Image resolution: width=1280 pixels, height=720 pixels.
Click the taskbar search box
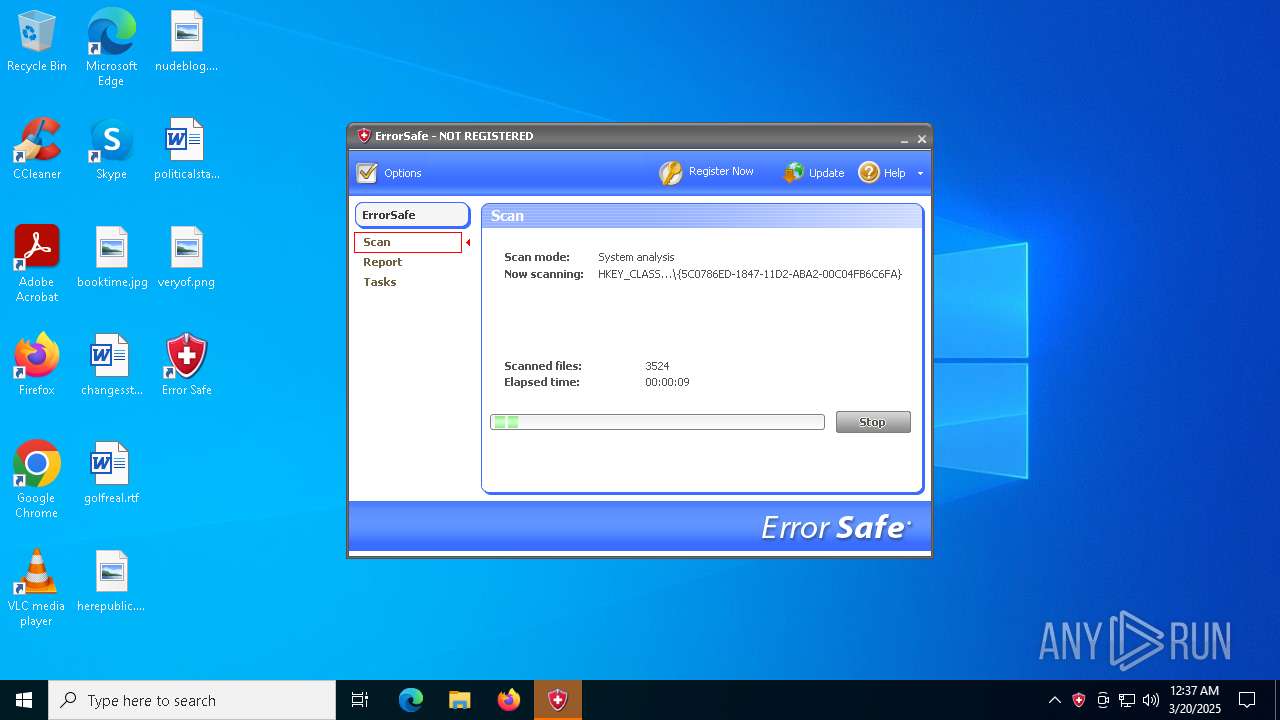192,700
